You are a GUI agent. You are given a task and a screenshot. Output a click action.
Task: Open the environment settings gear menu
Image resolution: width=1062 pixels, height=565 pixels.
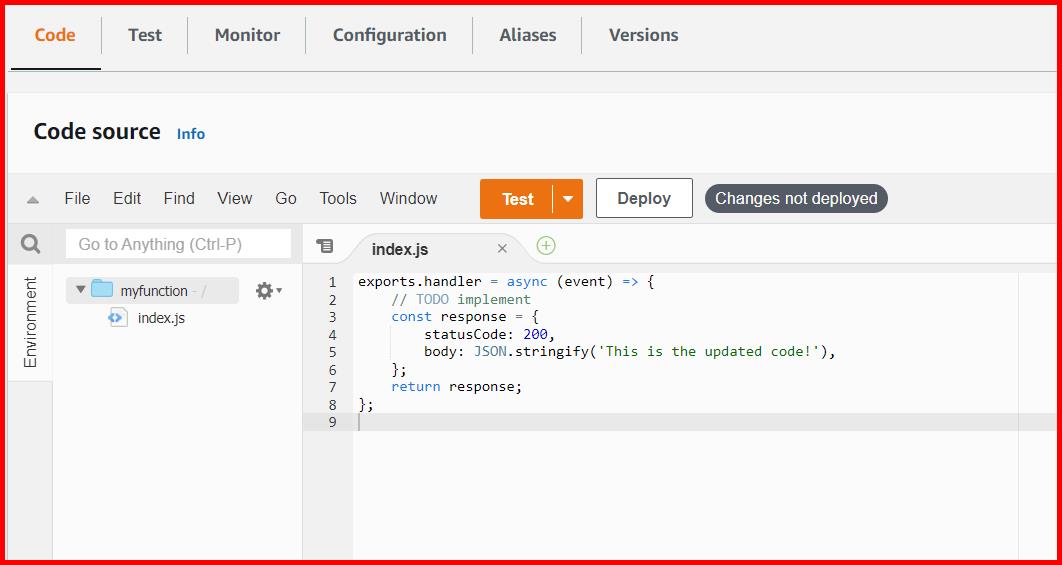coord(268,291)
